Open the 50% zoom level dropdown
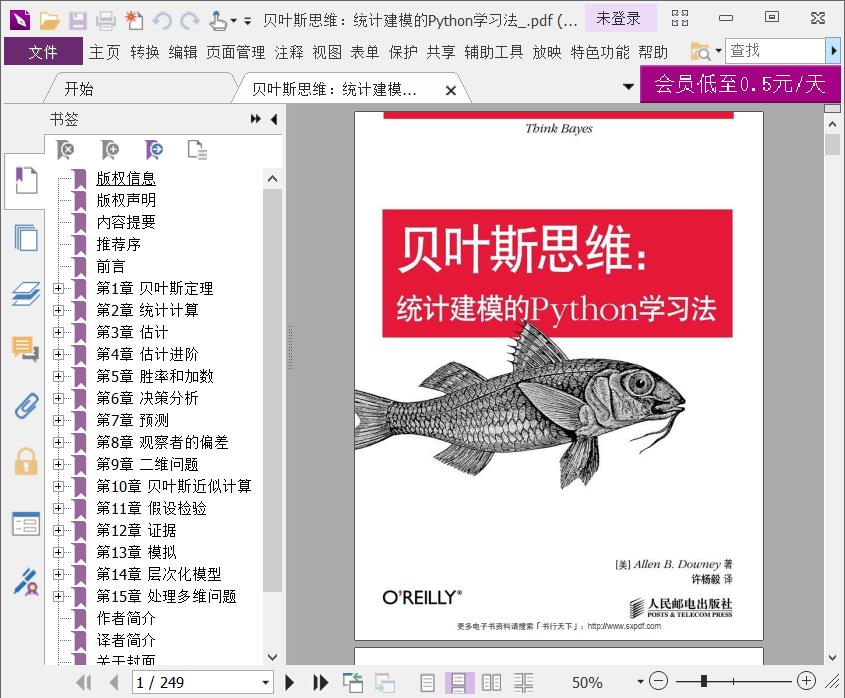Screen dimensions: 845x698 coord(640,682)
